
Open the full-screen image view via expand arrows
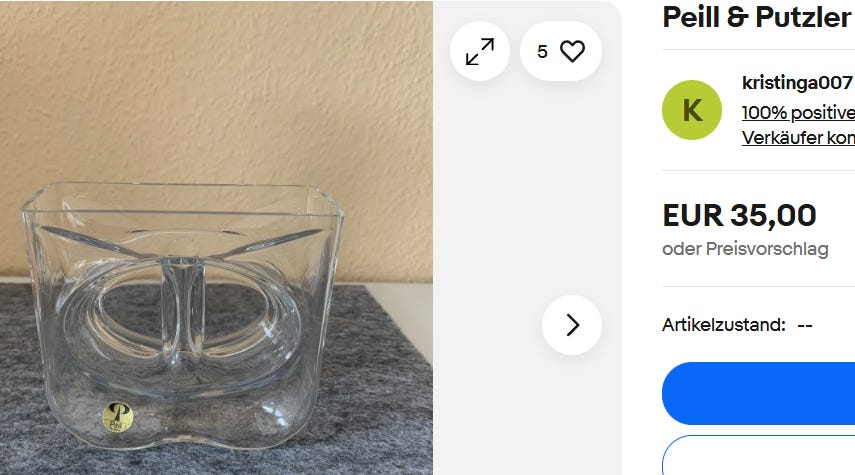click(480, 51)
